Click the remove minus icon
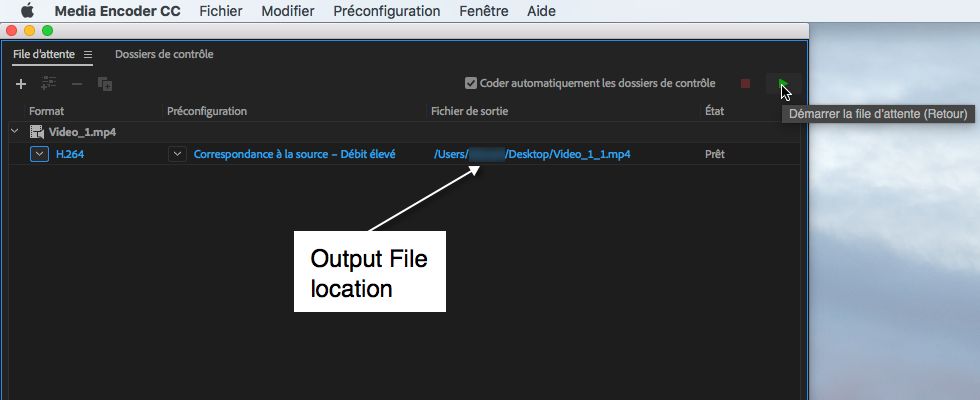Image resolution: width=980 pixels, height=400 pixels. click(76, 84)
